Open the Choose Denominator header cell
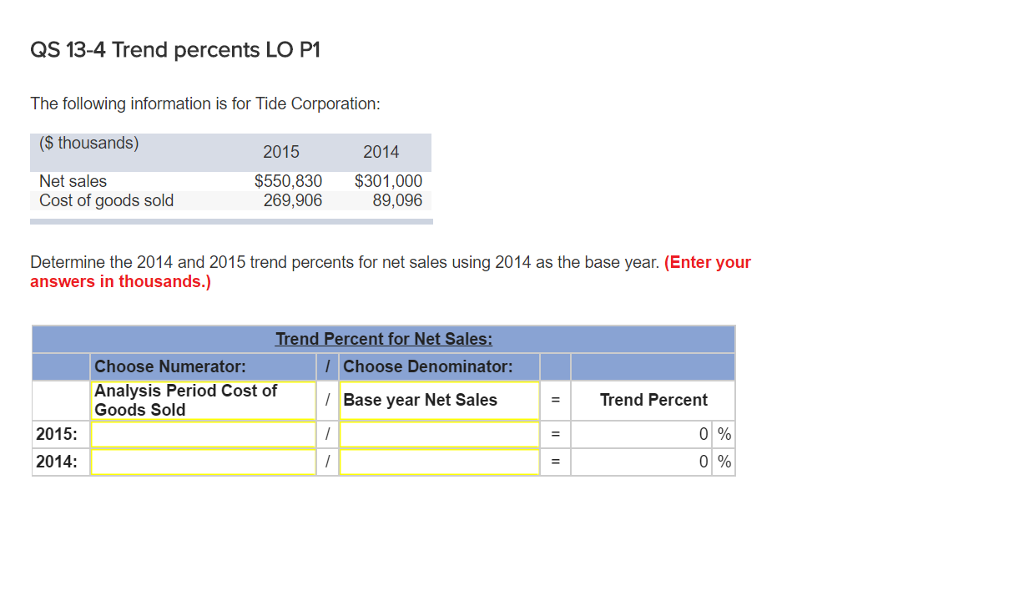 tap(440, 366)
